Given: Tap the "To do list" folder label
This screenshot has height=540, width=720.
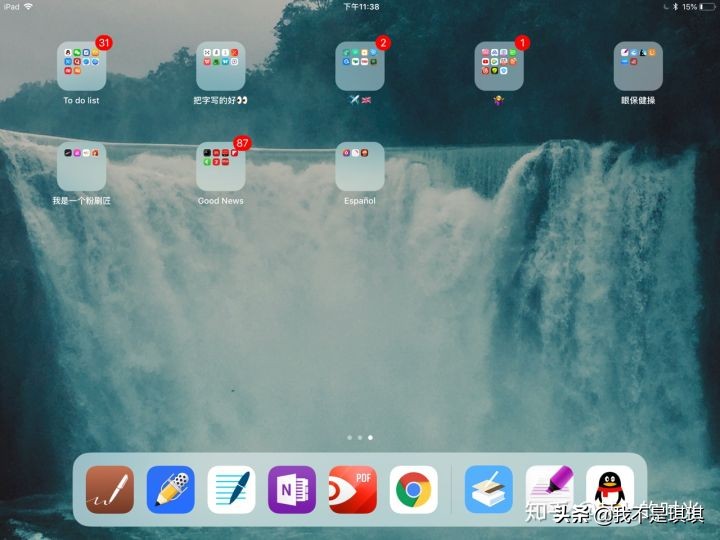Looking at the screenshot, I should [x=81, y=100].
